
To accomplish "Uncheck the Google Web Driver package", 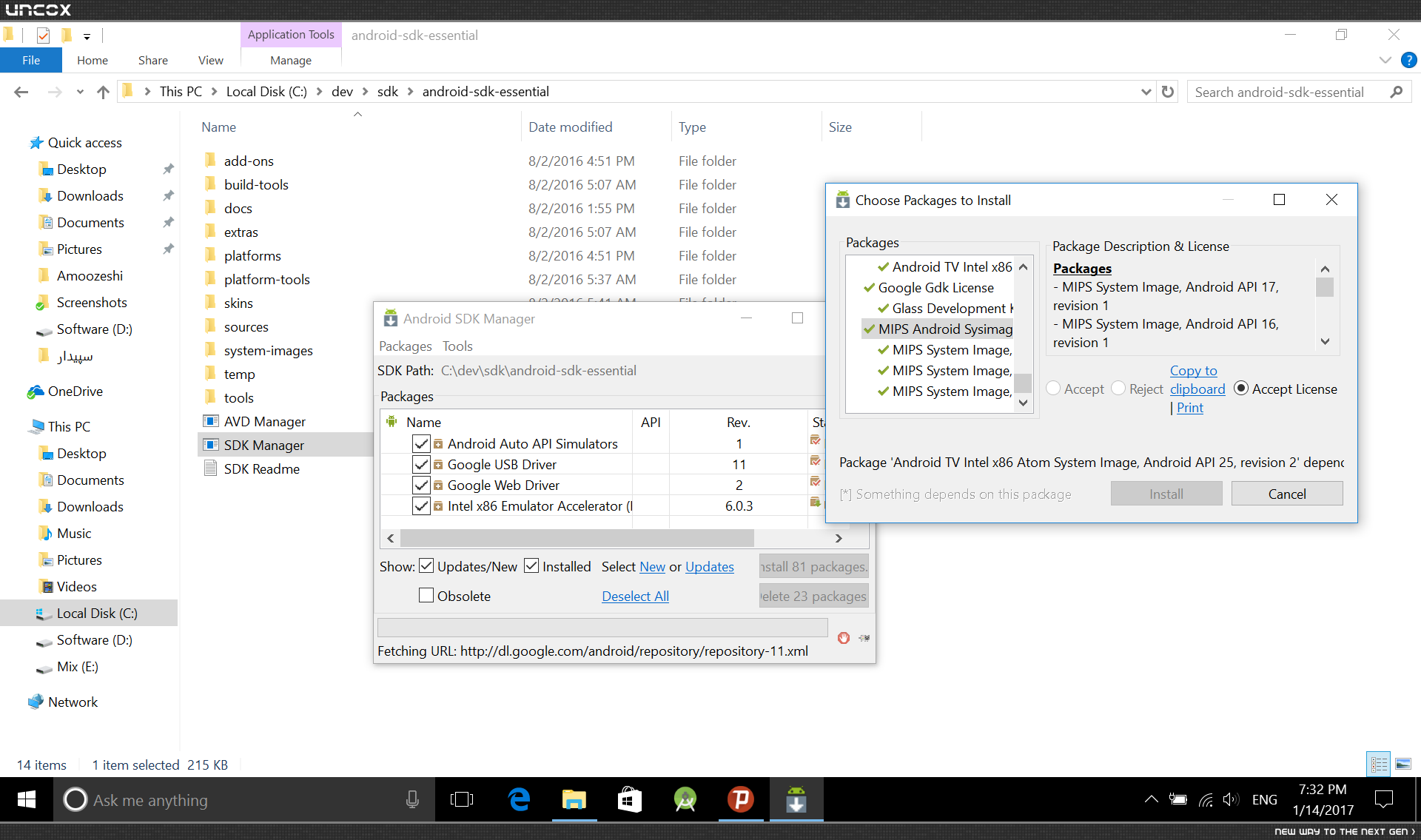I will click(x=421, y=485).
